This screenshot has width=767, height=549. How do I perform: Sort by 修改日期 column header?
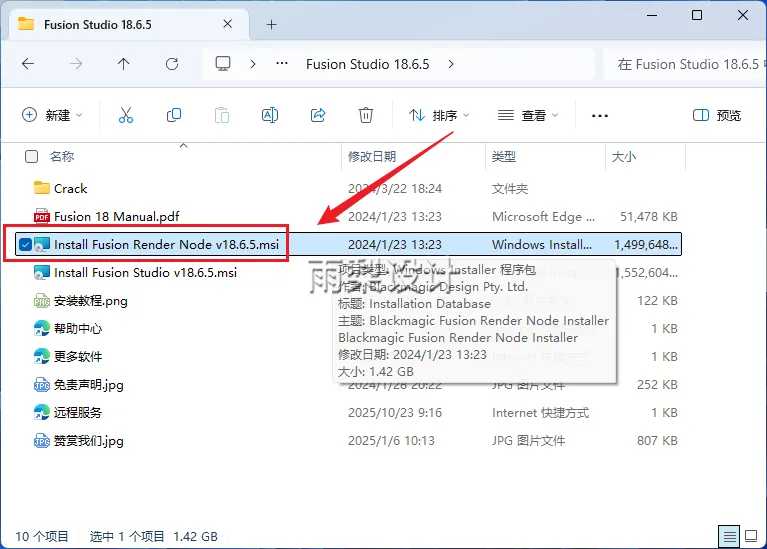coord(372,157)
